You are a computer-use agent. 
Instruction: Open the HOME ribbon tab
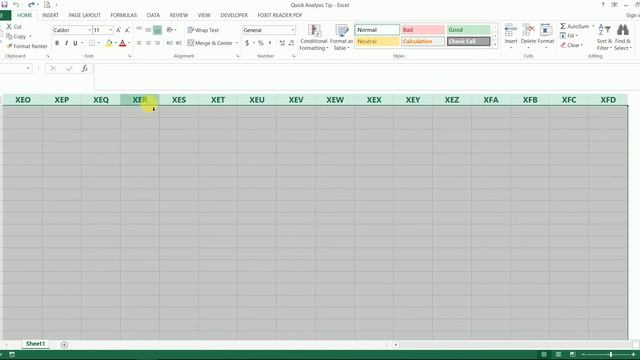[x=24, y=15]
